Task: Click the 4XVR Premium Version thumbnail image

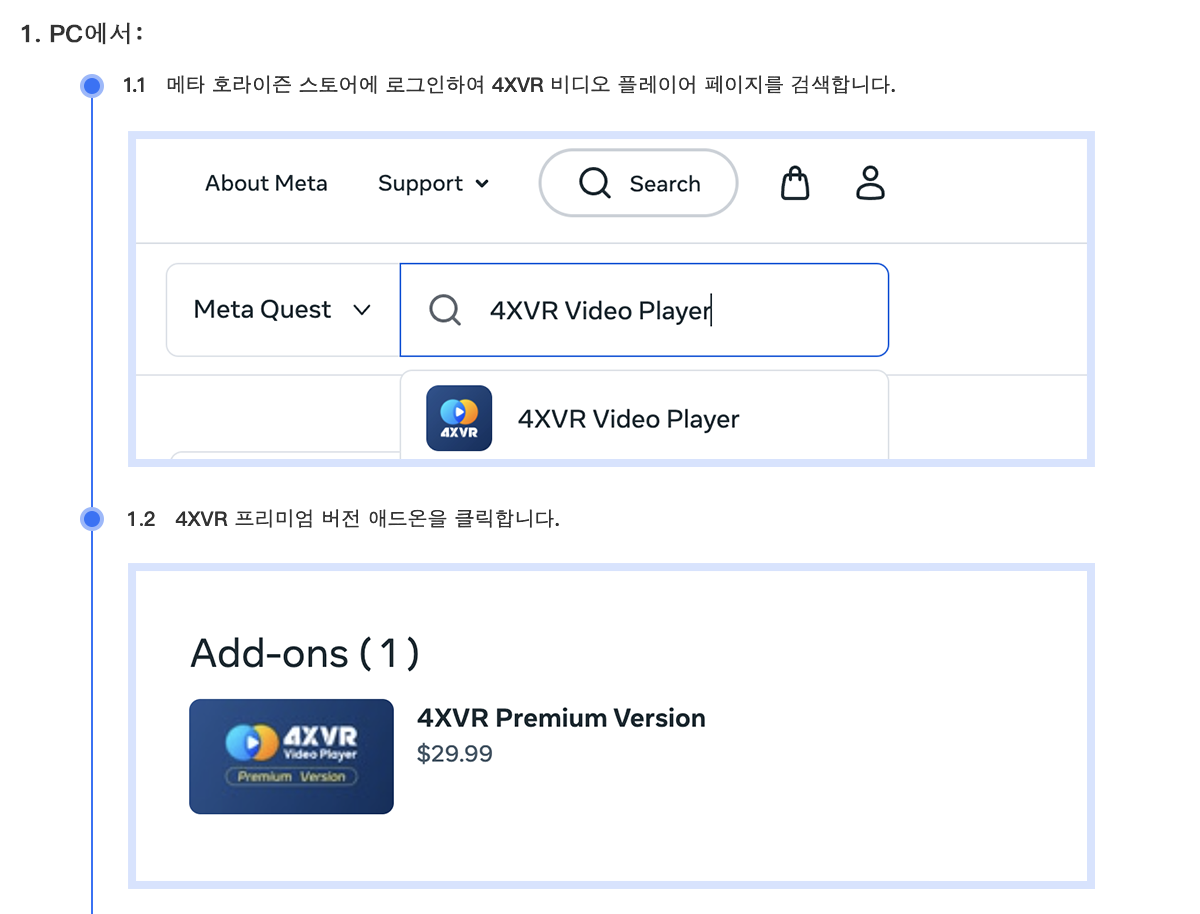Action: [x=291, y=756]
